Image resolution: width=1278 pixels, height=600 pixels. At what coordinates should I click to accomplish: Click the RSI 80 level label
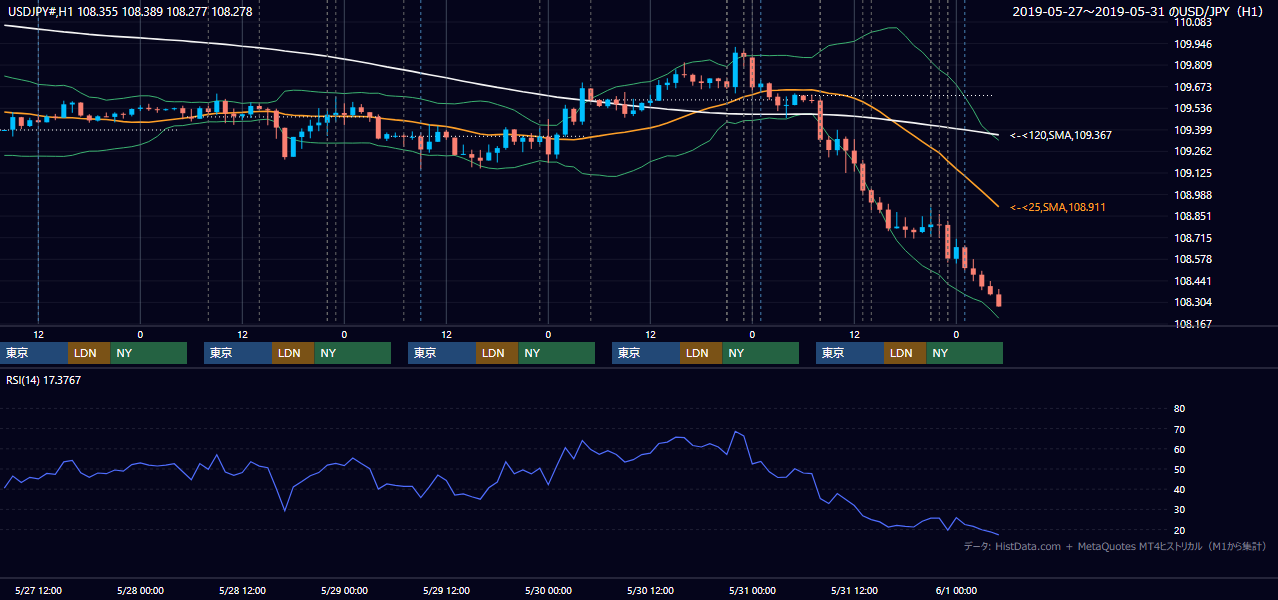pos(1179,409)
